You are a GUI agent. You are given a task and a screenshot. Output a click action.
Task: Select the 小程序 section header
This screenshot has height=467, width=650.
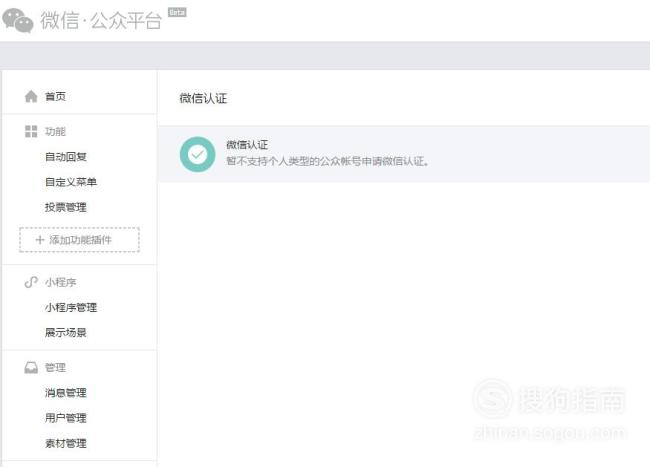(61, 282)
